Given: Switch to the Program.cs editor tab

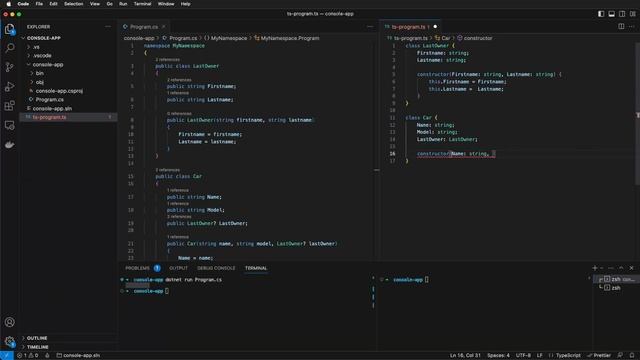Looking at the screenshot, I should point(144,27).
